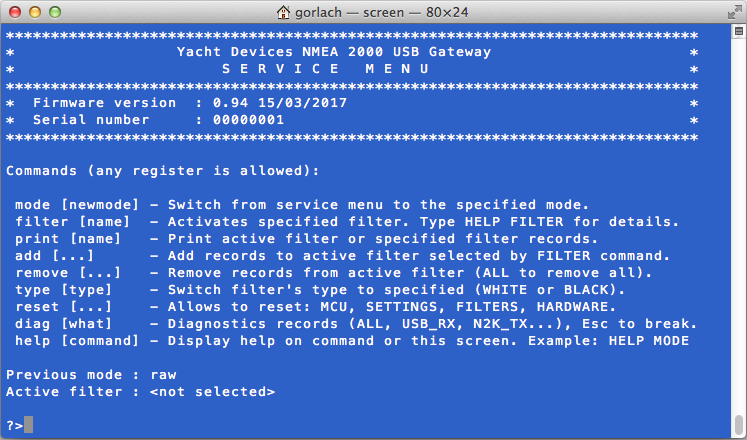Click the vertical scrollbar track
This screenshot has width=747, height=440.
[737, 220]
